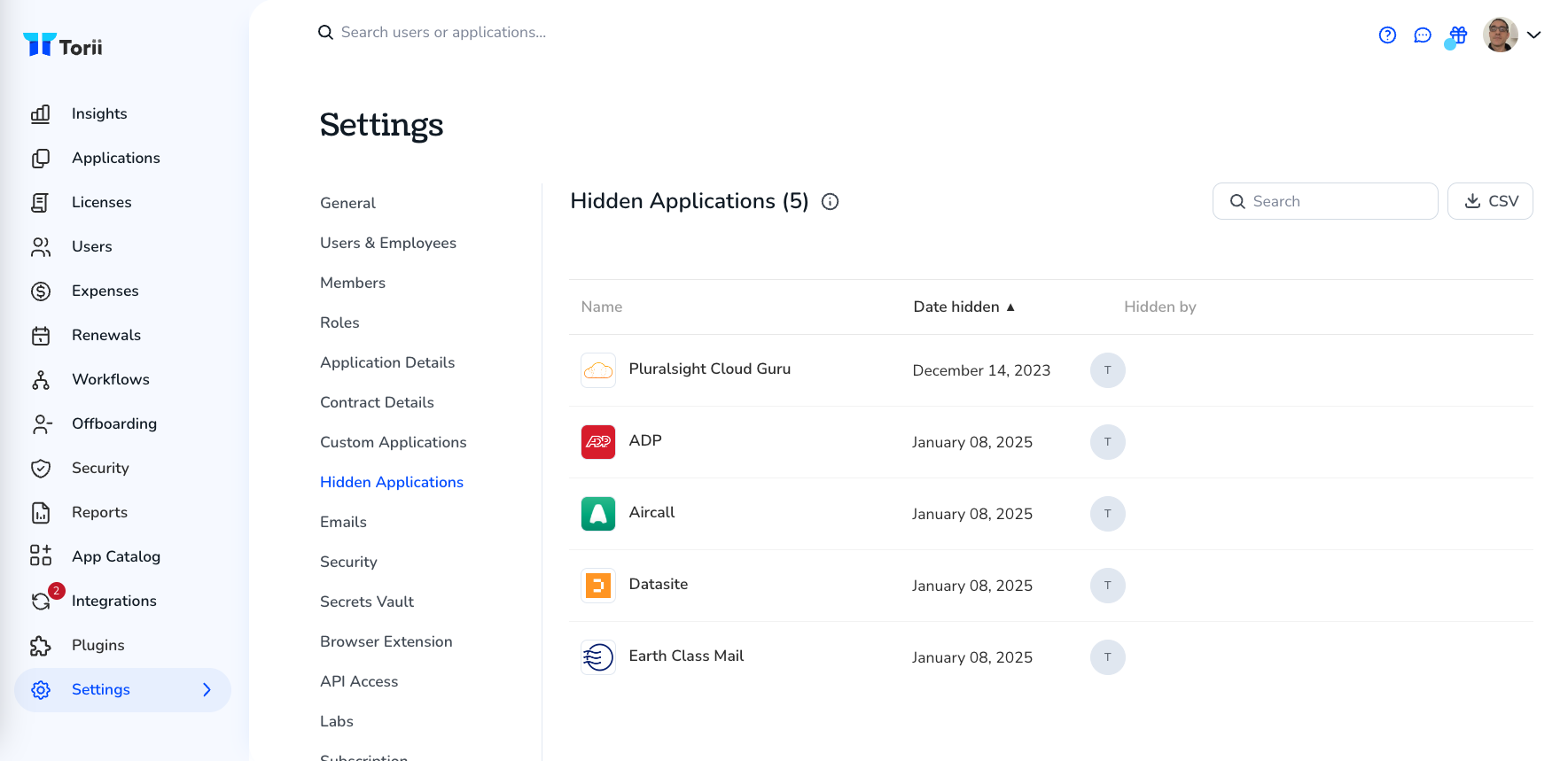
Task: Click the Hidden by column header
Action: click(1160, 307)
